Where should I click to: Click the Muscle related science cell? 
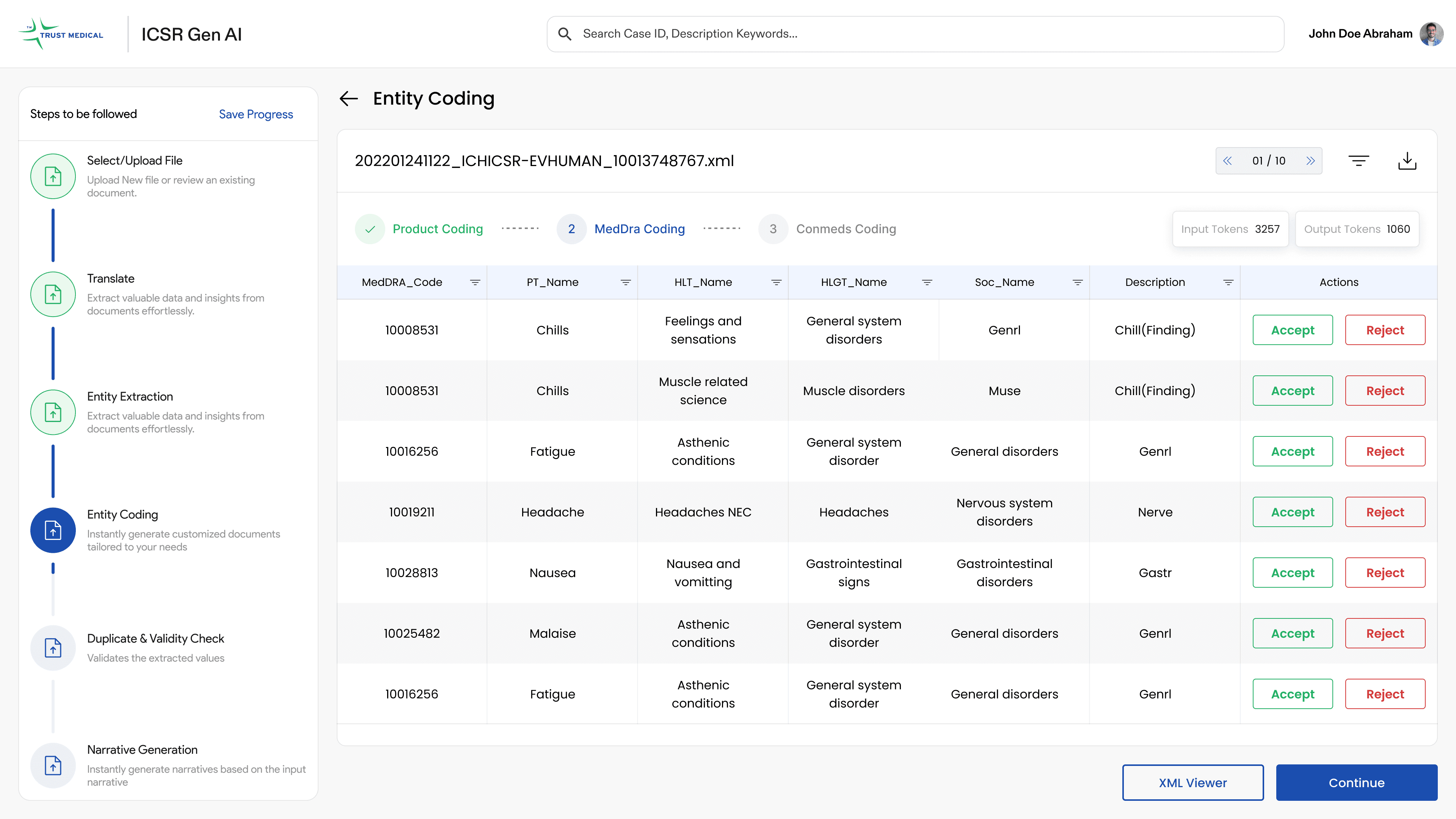[703, 391]
